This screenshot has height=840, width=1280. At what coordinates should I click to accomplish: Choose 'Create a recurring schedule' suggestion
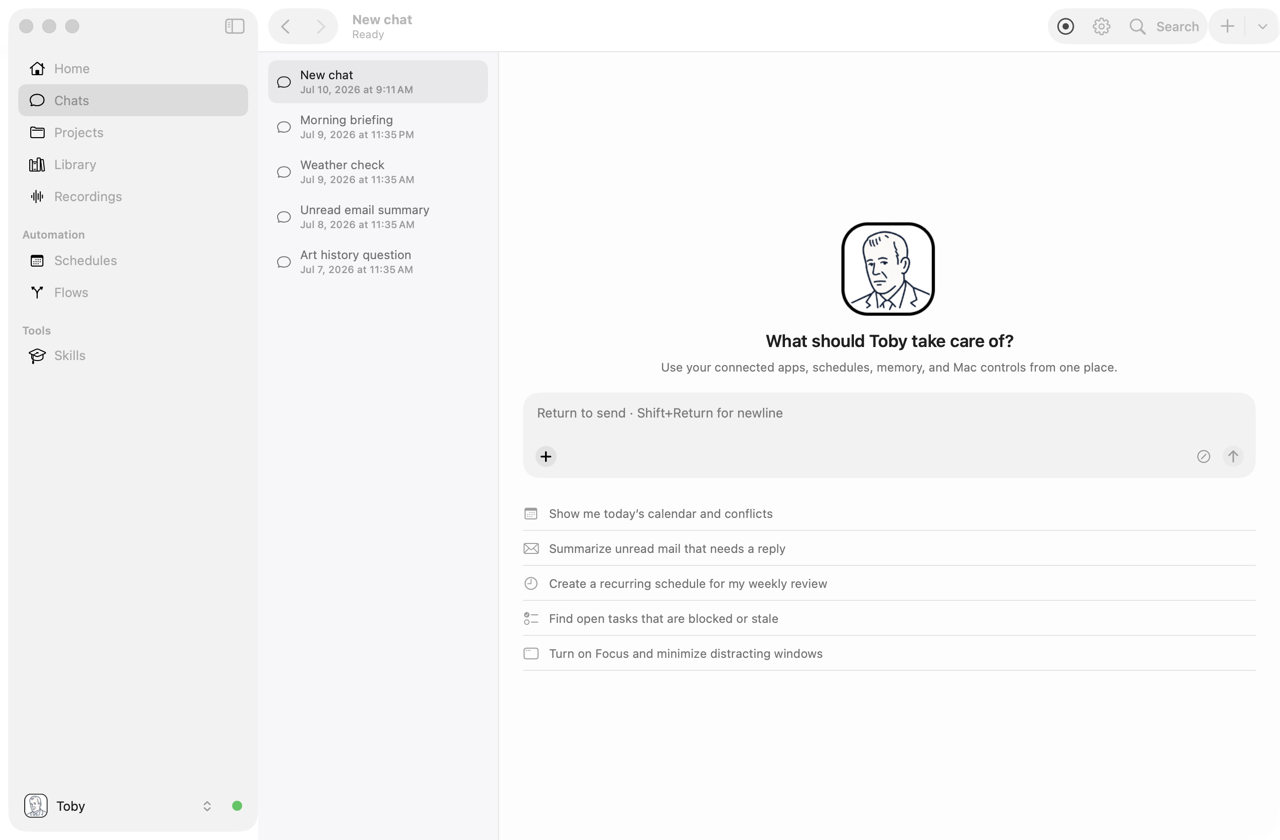889,584
